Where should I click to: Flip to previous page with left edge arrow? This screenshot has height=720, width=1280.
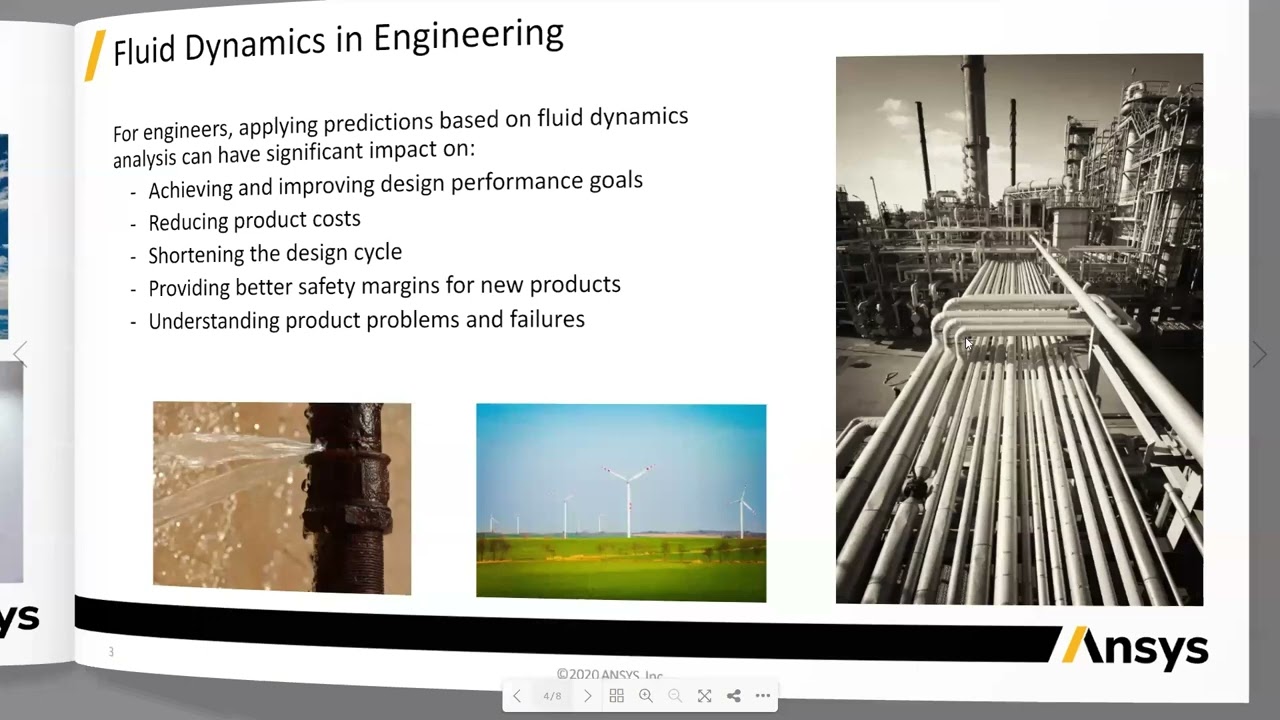click(20, 353)
